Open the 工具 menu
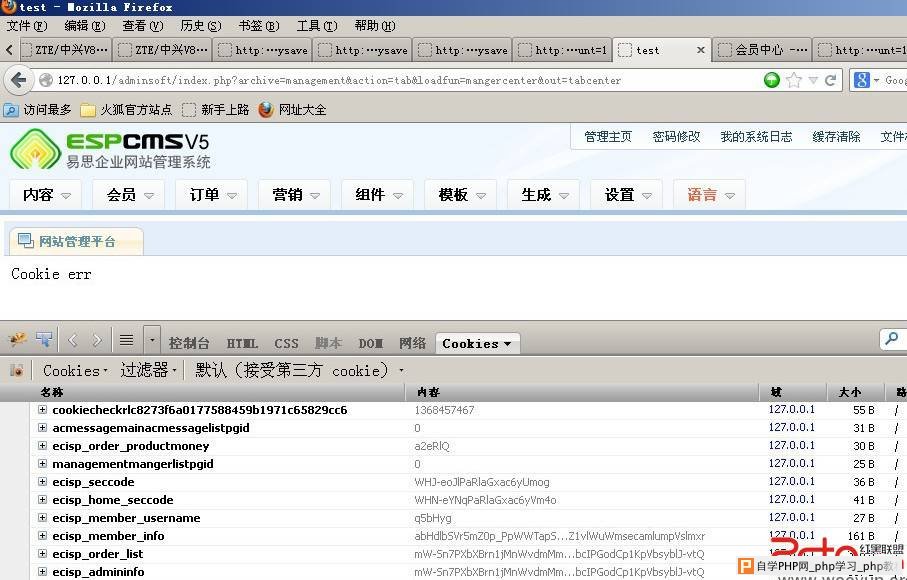Viewport: 907px width, 580px height. click(317, 25)
